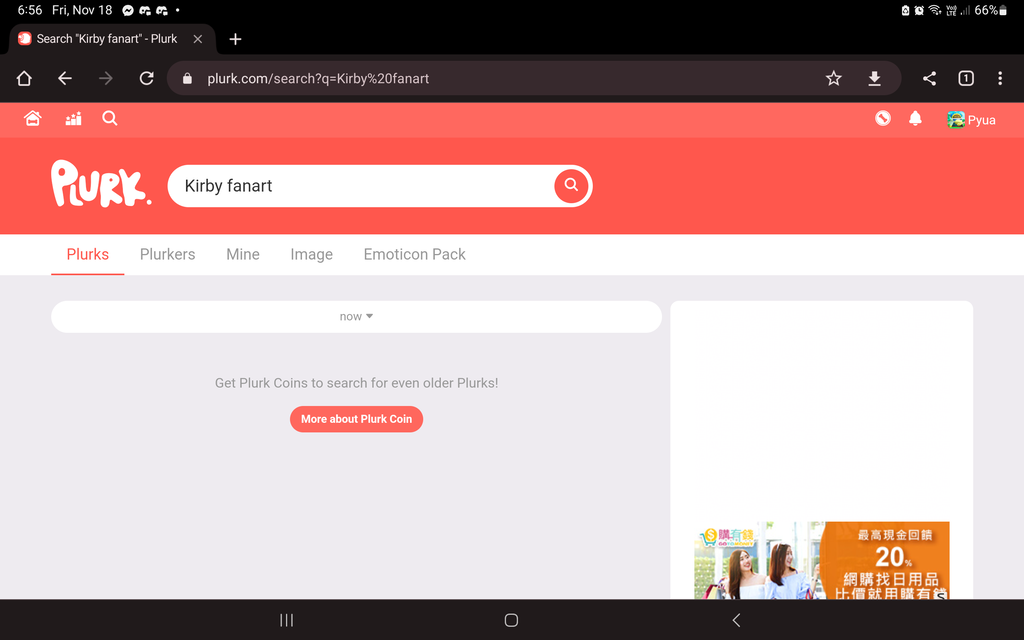This screenshot has height=640, width=1024.
Task: Go back in browser
Action: [65, 78]
